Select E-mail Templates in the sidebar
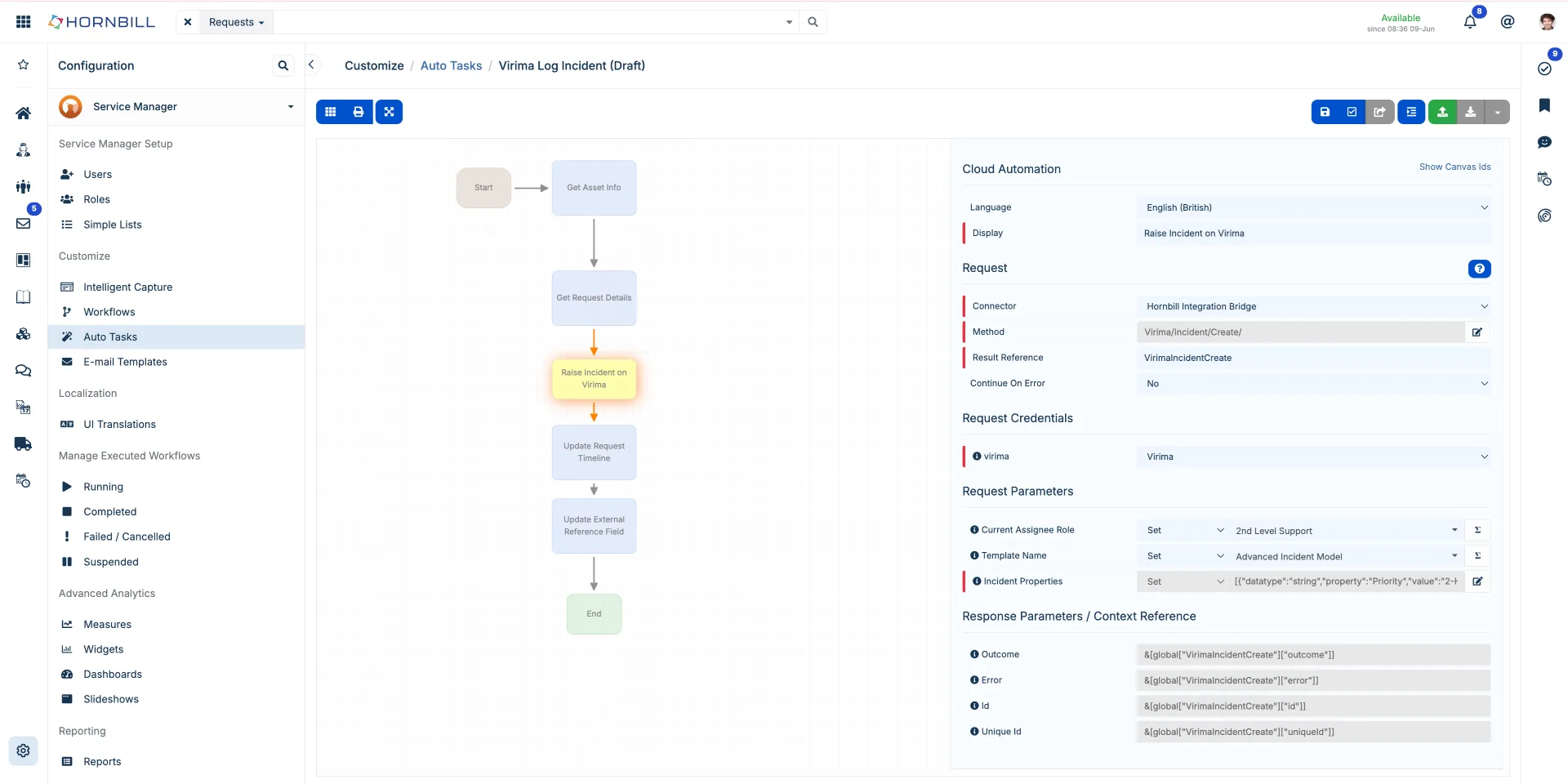This screenshot has width=1568, height=784. (125, 362)
